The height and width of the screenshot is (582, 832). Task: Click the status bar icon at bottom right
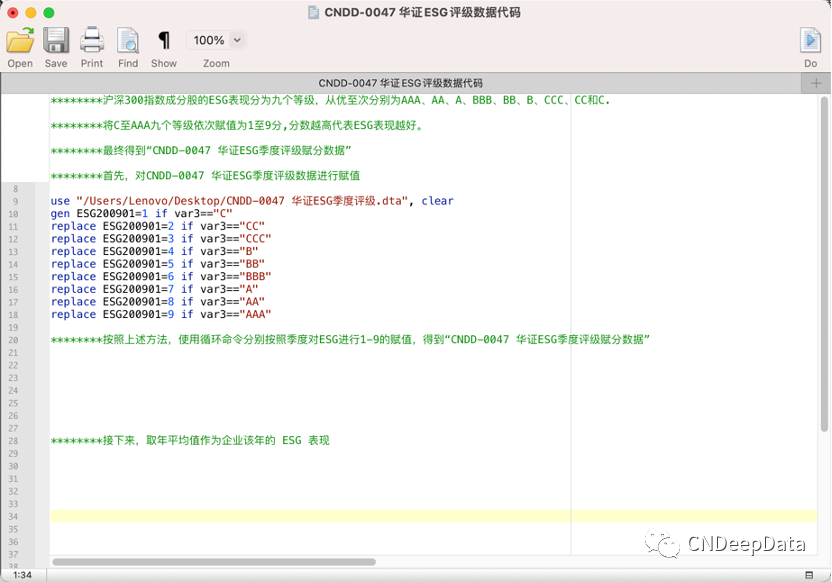(809, 575)
